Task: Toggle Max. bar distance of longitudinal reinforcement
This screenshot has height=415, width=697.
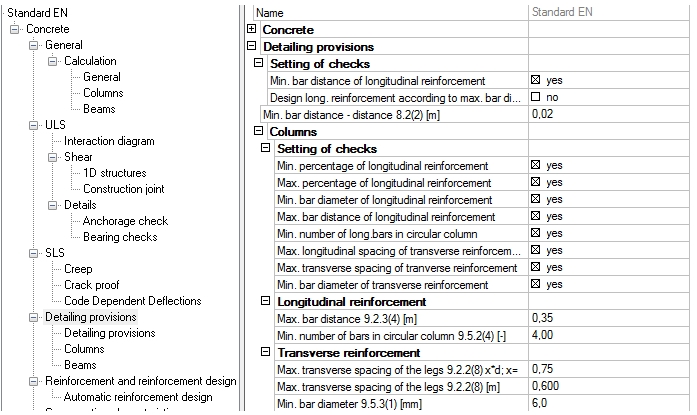Action: (536, 216)
